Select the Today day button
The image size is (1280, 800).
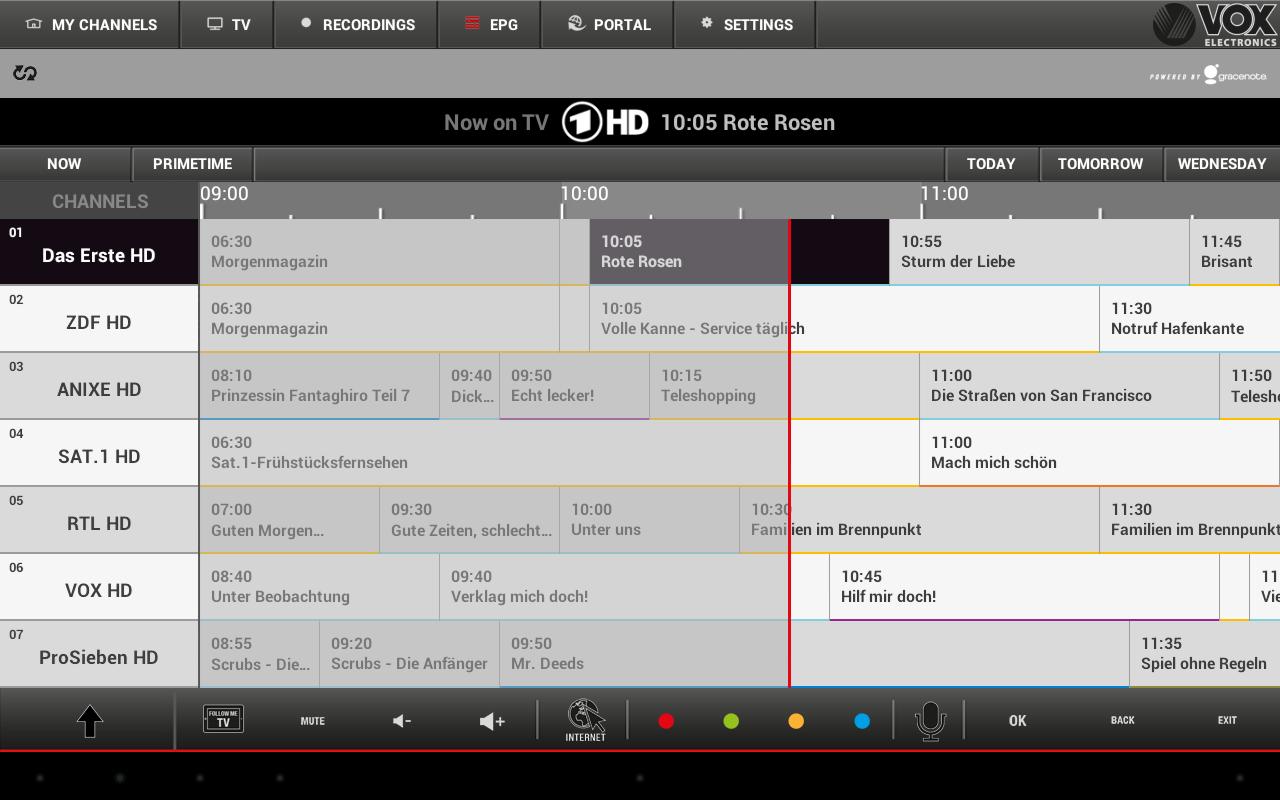[992, 164]
